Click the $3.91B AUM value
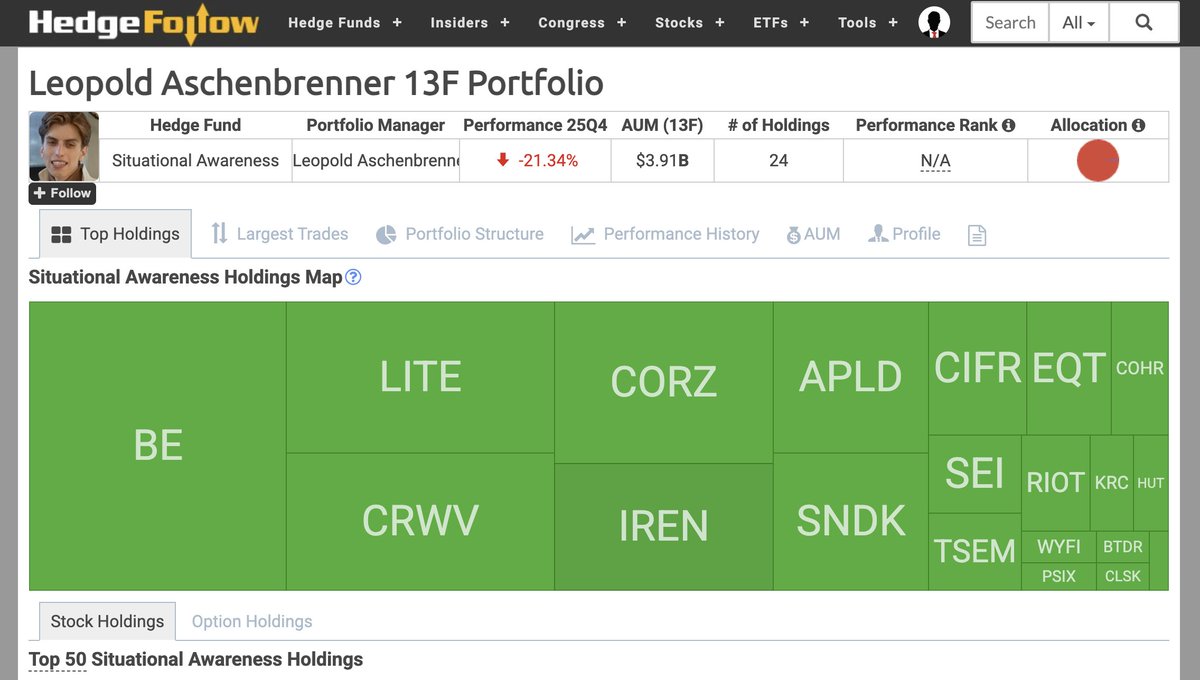 [662, 160]
